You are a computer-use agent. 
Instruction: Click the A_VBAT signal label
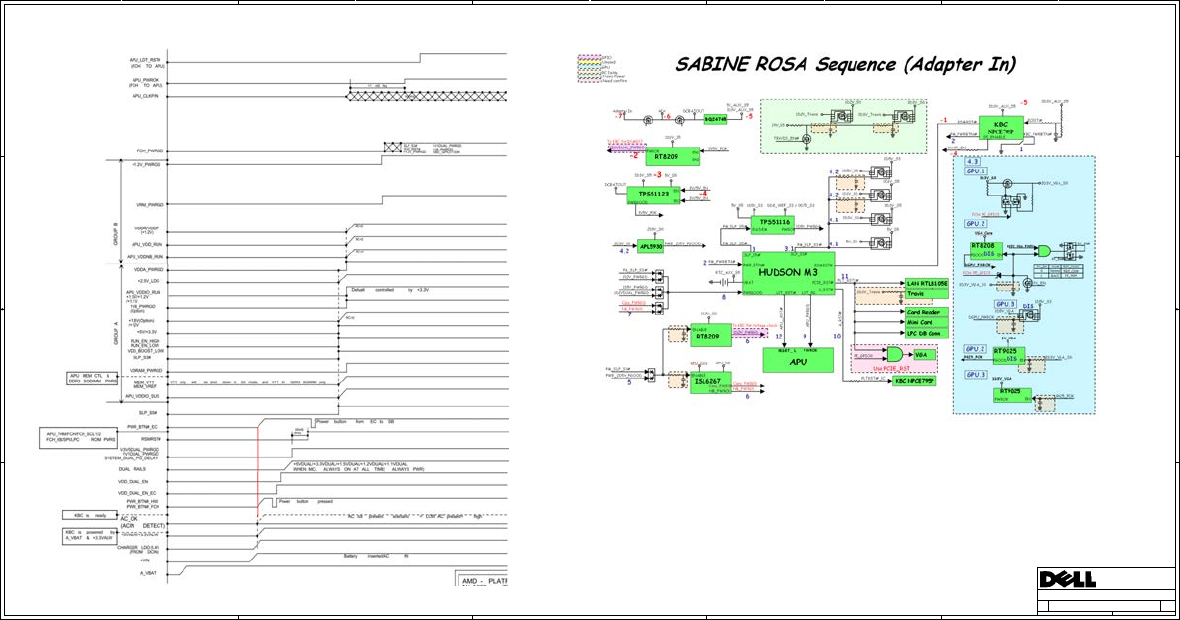tap(149, 573)
